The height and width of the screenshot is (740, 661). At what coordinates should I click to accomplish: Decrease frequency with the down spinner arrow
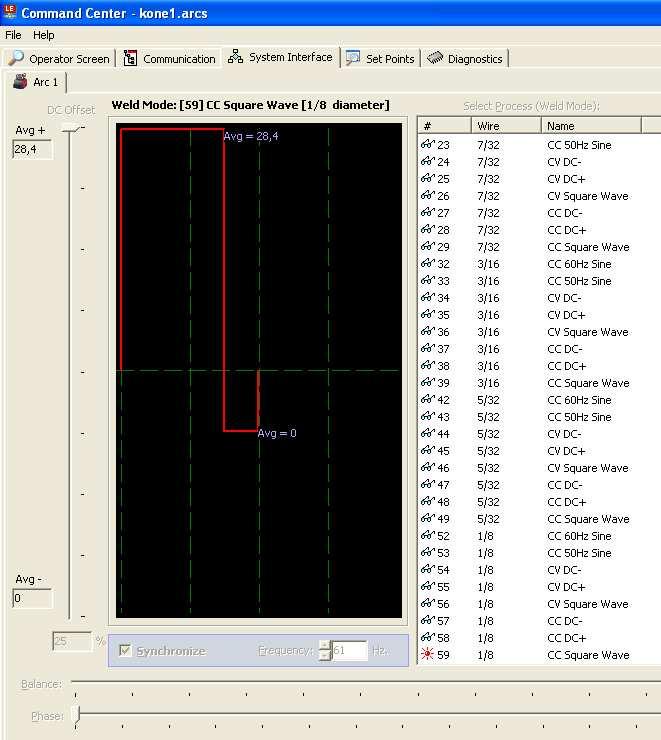[325, 656]
